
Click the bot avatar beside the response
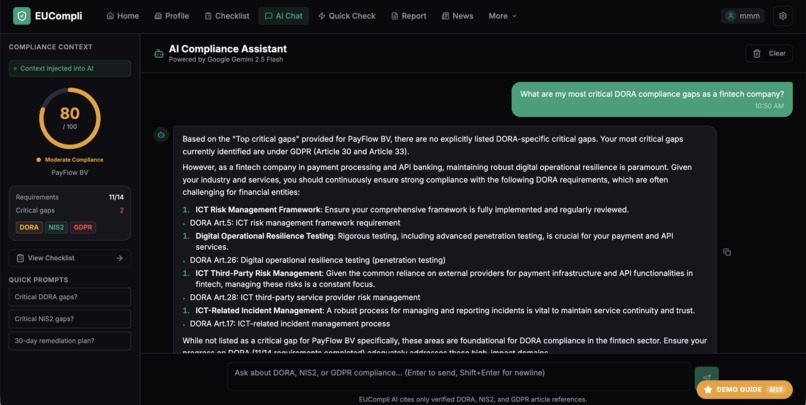pos(161,135)
